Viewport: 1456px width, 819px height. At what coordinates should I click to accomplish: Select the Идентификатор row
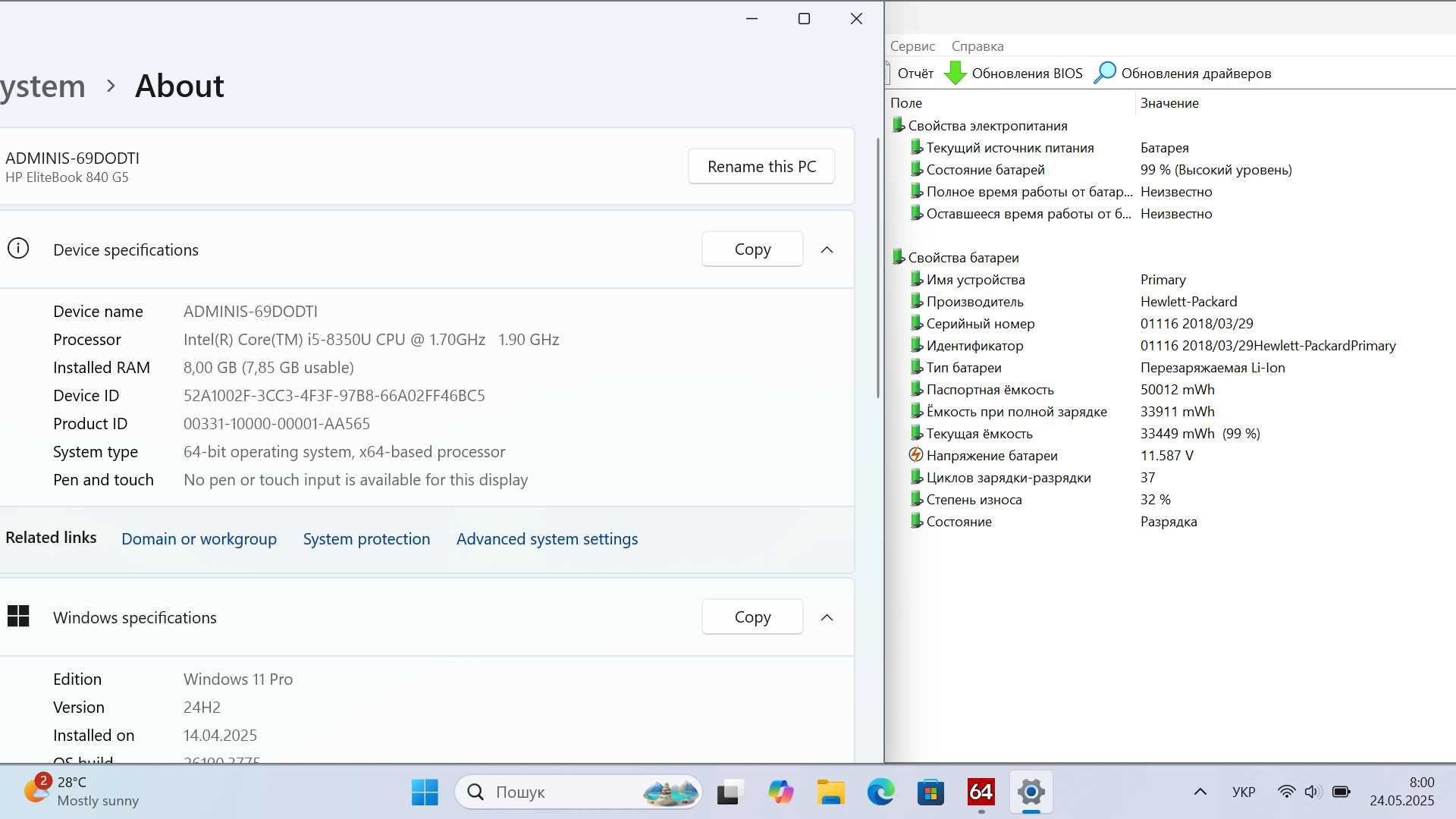pyautogui.click(x=1170, y=345)
